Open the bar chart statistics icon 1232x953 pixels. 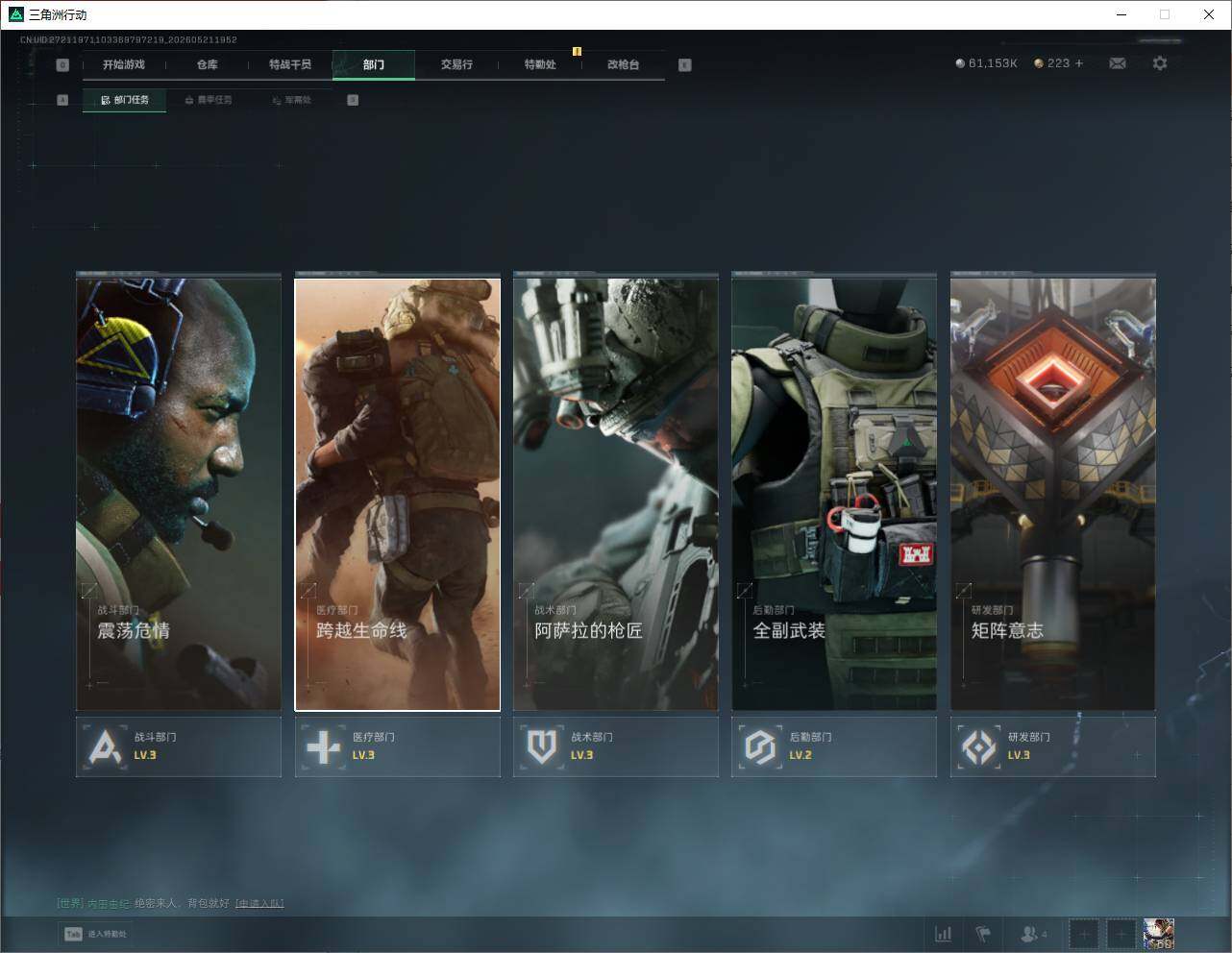(944, 934)
